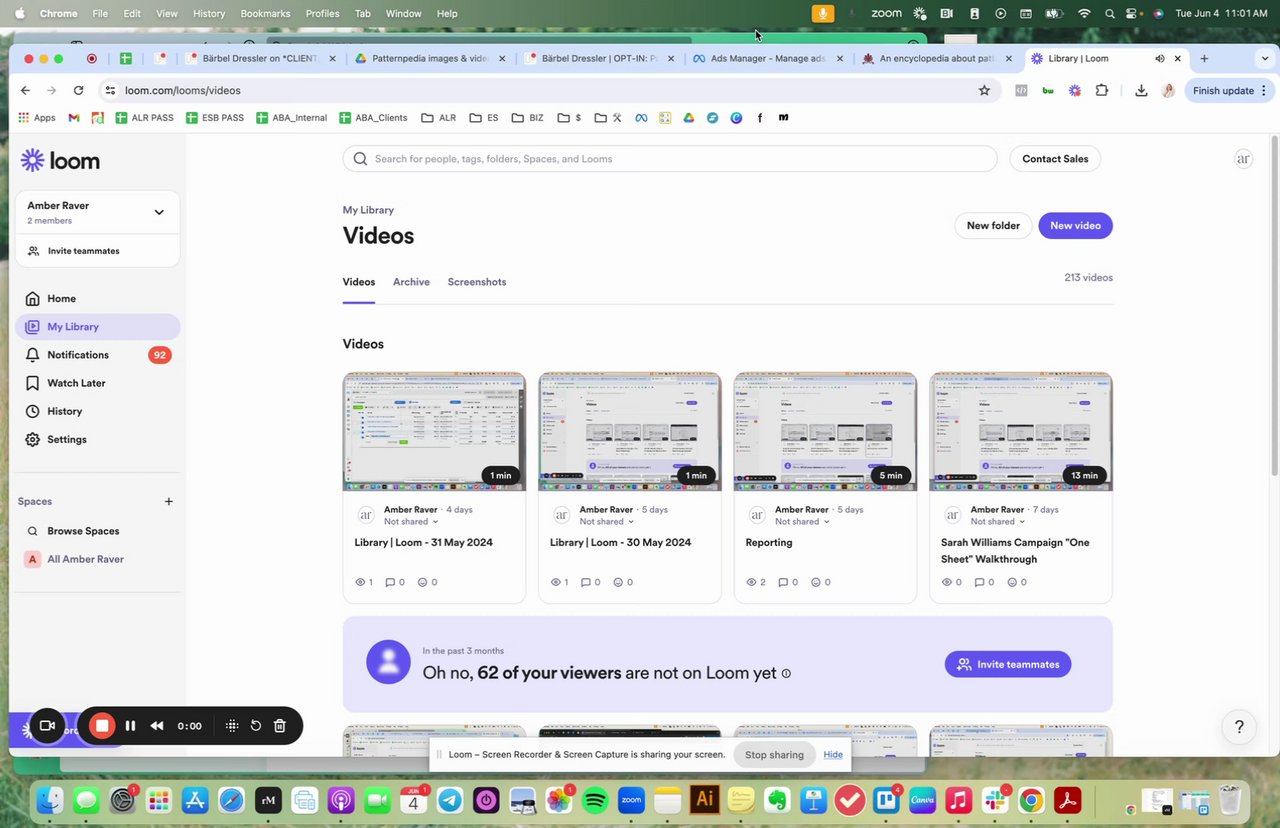Screen dimensions: 1280x828
Task: Click the rewind icon in the recorder bar
Action: click(x=157, y=726)
